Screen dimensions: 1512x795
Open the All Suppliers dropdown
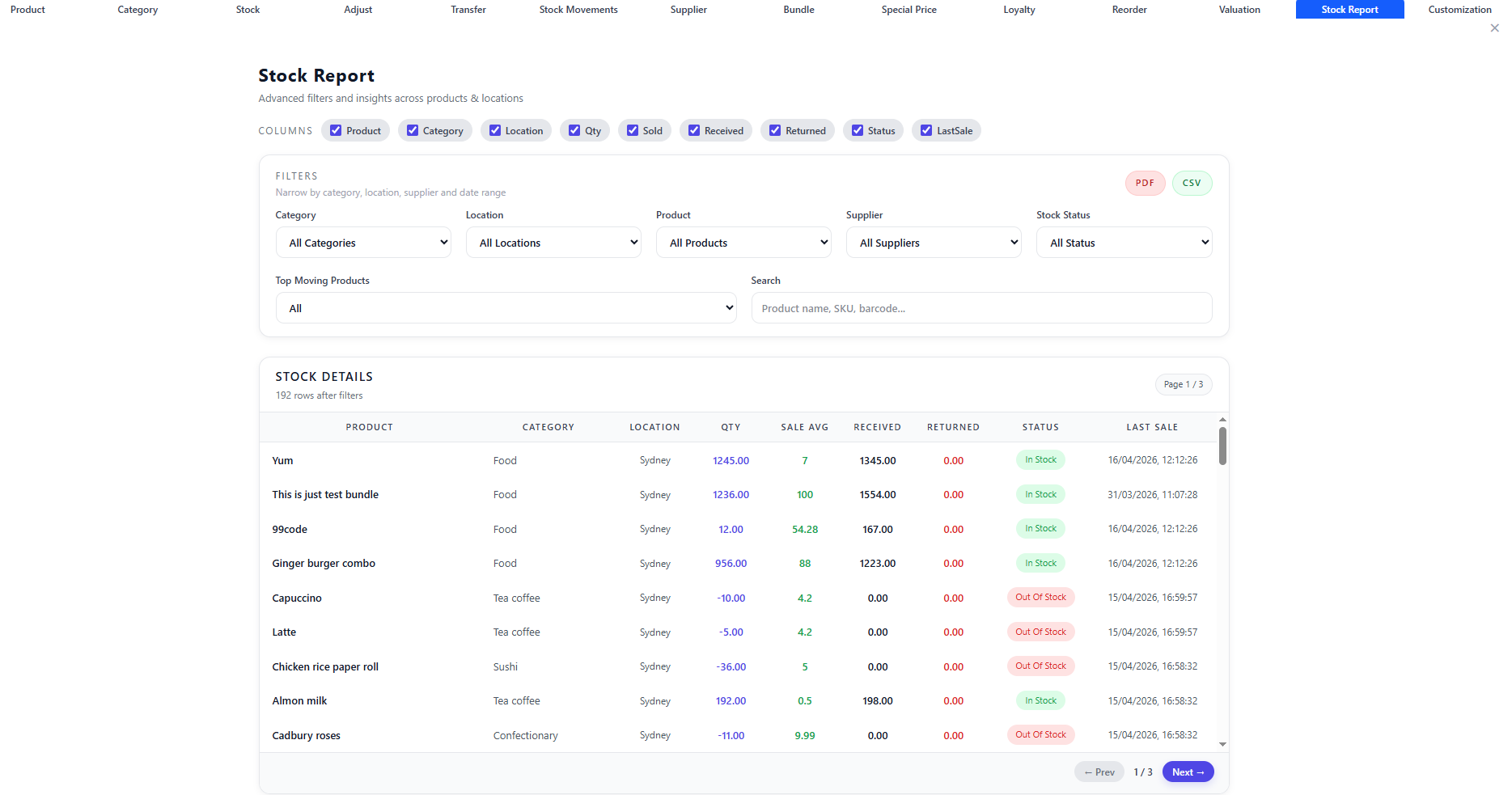[934, 243]
